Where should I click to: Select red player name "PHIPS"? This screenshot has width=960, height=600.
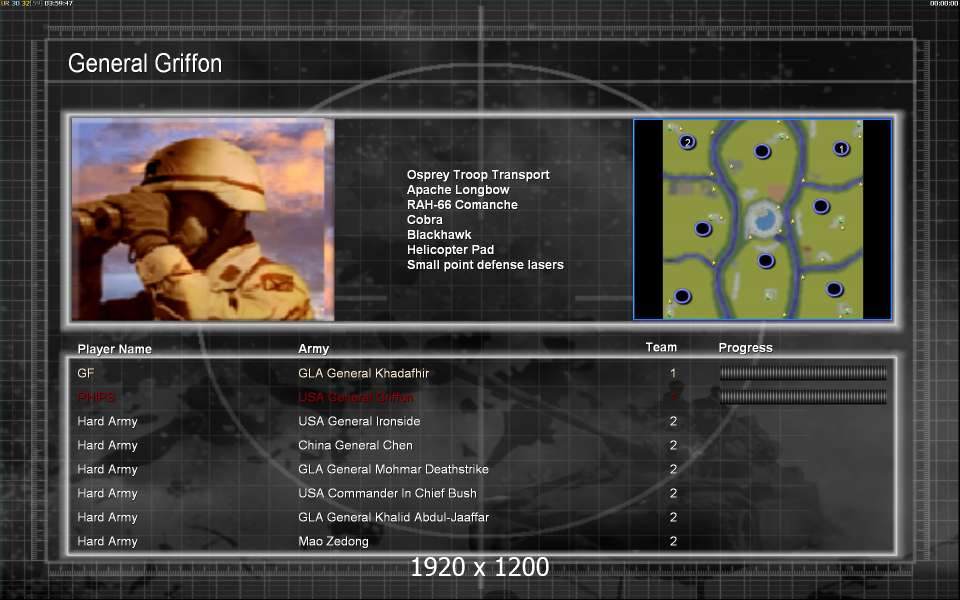point(96,397)
